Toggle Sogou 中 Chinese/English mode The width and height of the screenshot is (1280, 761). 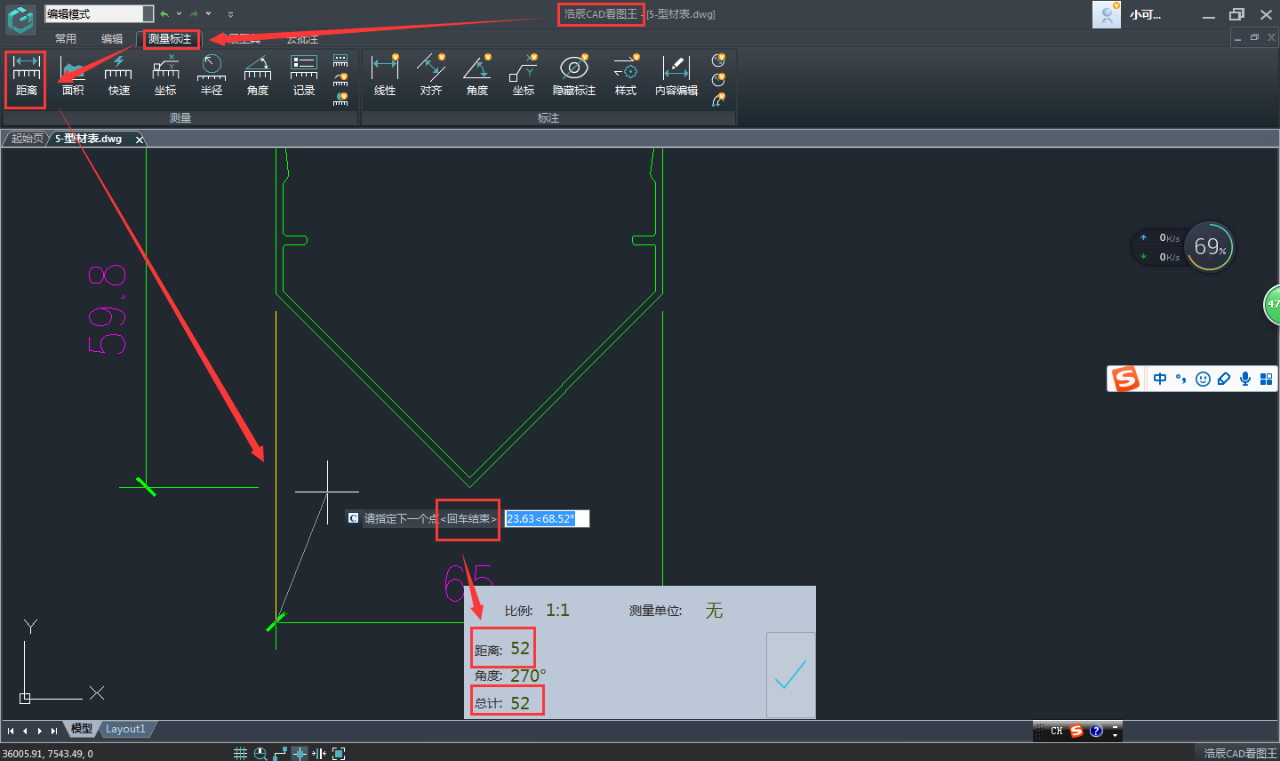1160,379
